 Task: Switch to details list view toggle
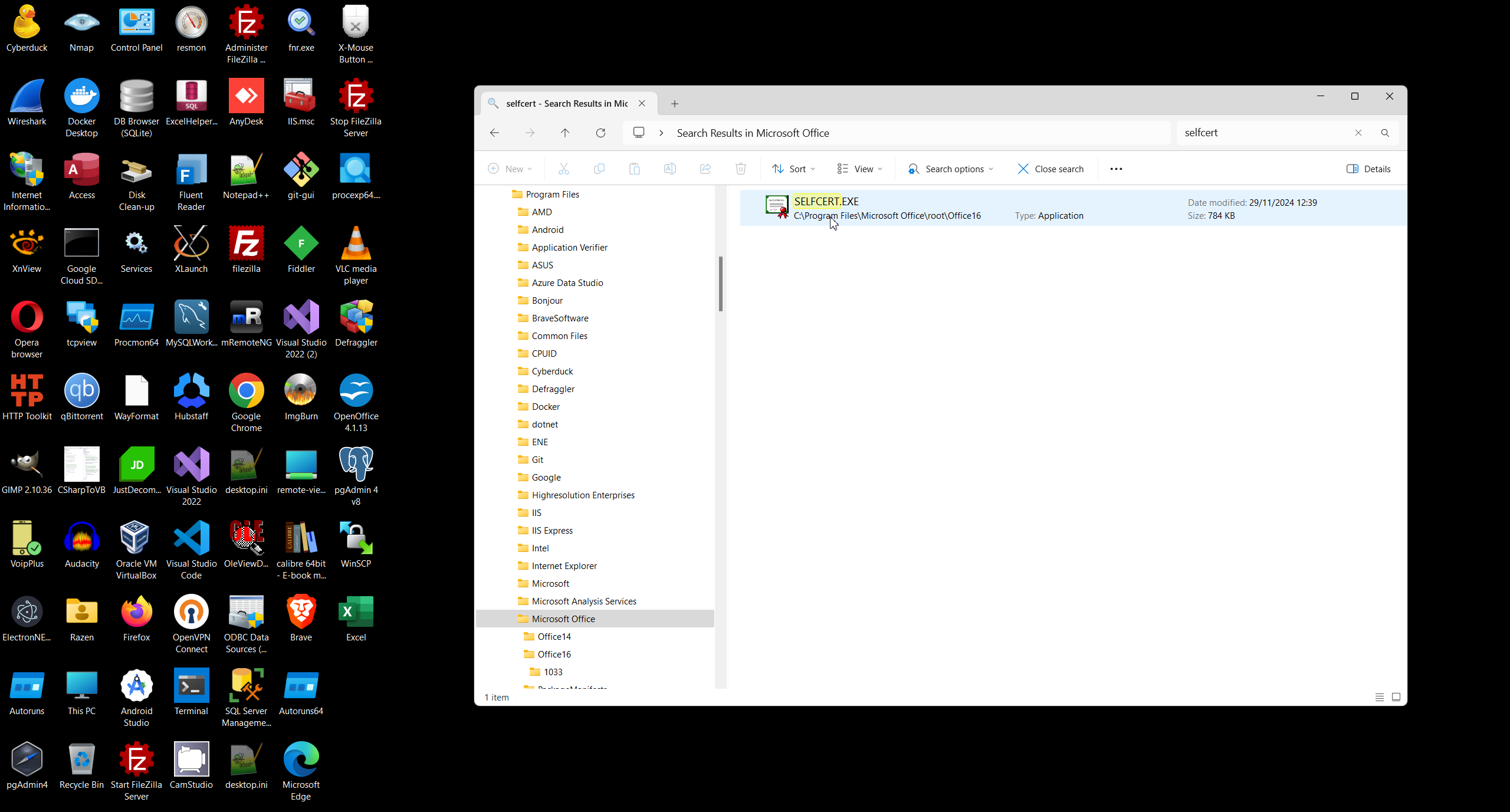click(x=1379, y=697)
